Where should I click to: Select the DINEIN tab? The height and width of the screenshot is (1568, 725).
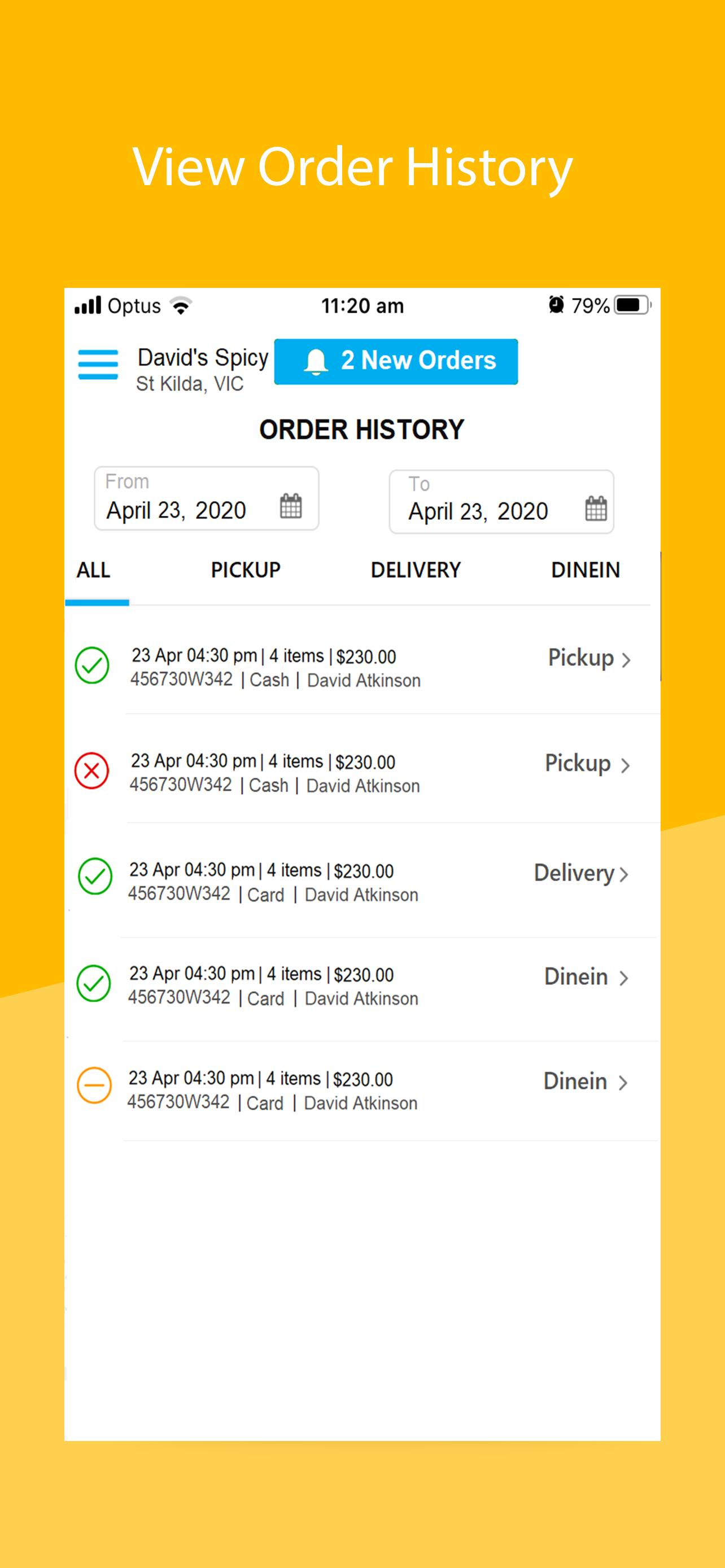pos(586,570)
